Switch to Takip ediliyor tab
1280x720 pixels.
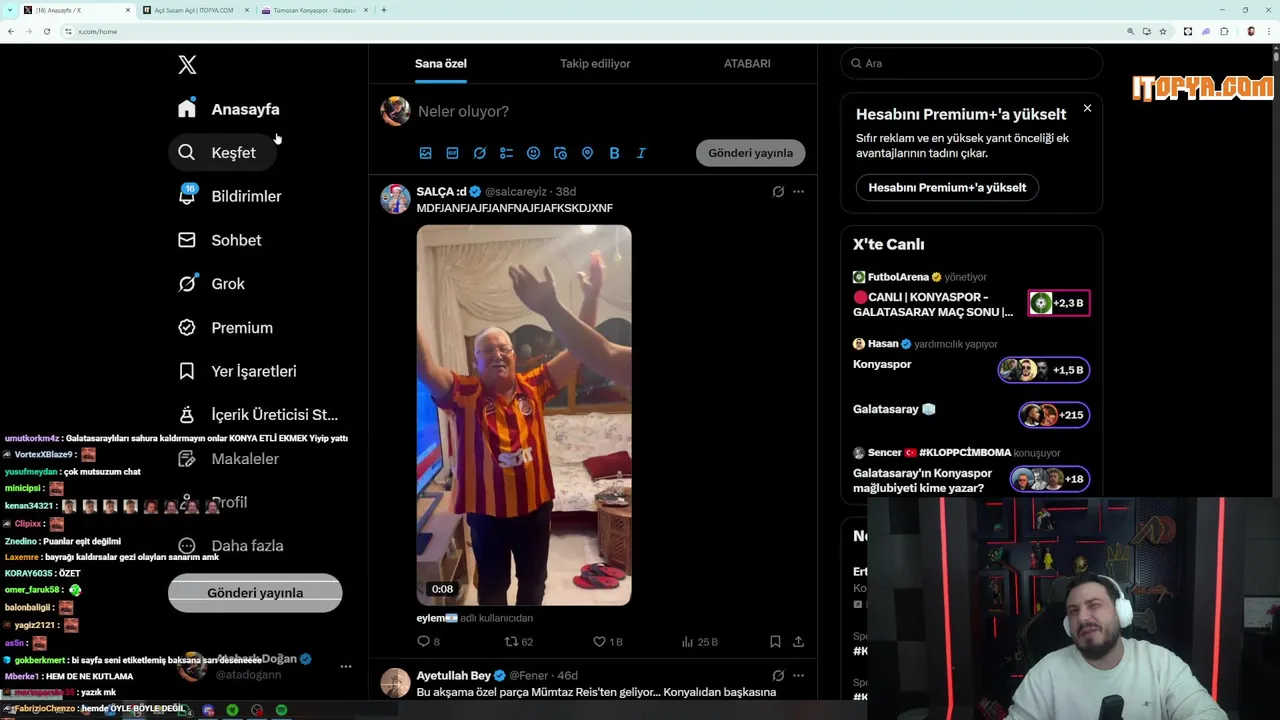595,63
